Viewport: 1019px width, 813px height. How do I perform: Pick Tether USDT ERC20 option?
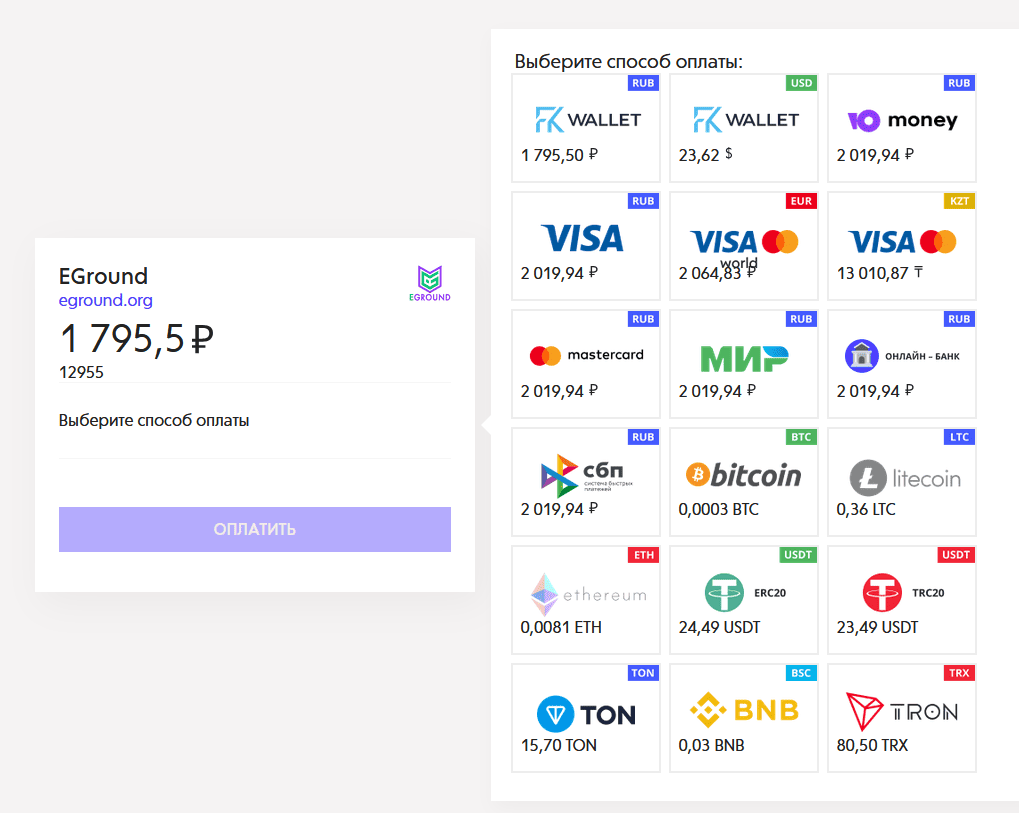pyautogui.click(x=743, y=600)
